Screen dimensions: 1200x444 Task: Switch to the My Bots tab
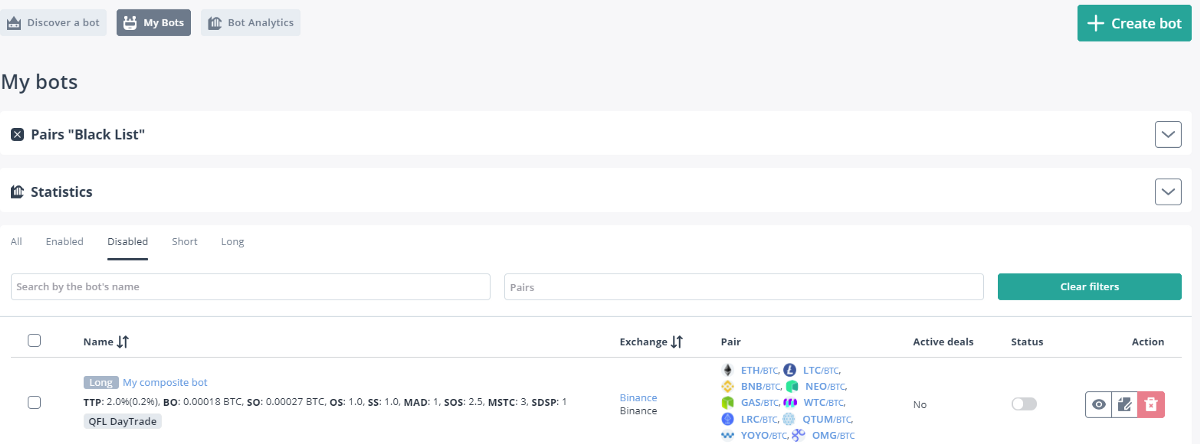pyautogui.click(x=153, y=23)
